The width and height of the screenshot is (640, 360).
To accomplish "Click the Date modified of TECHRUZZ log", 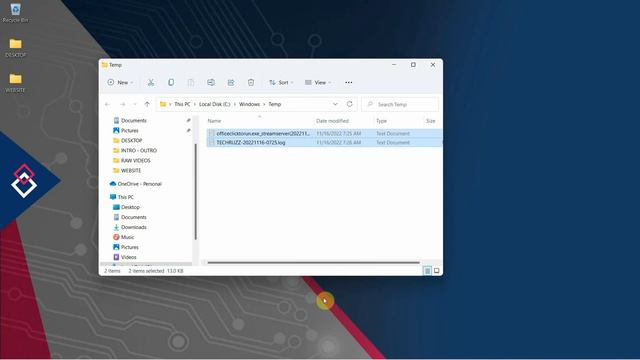I will tap(339, 142).
